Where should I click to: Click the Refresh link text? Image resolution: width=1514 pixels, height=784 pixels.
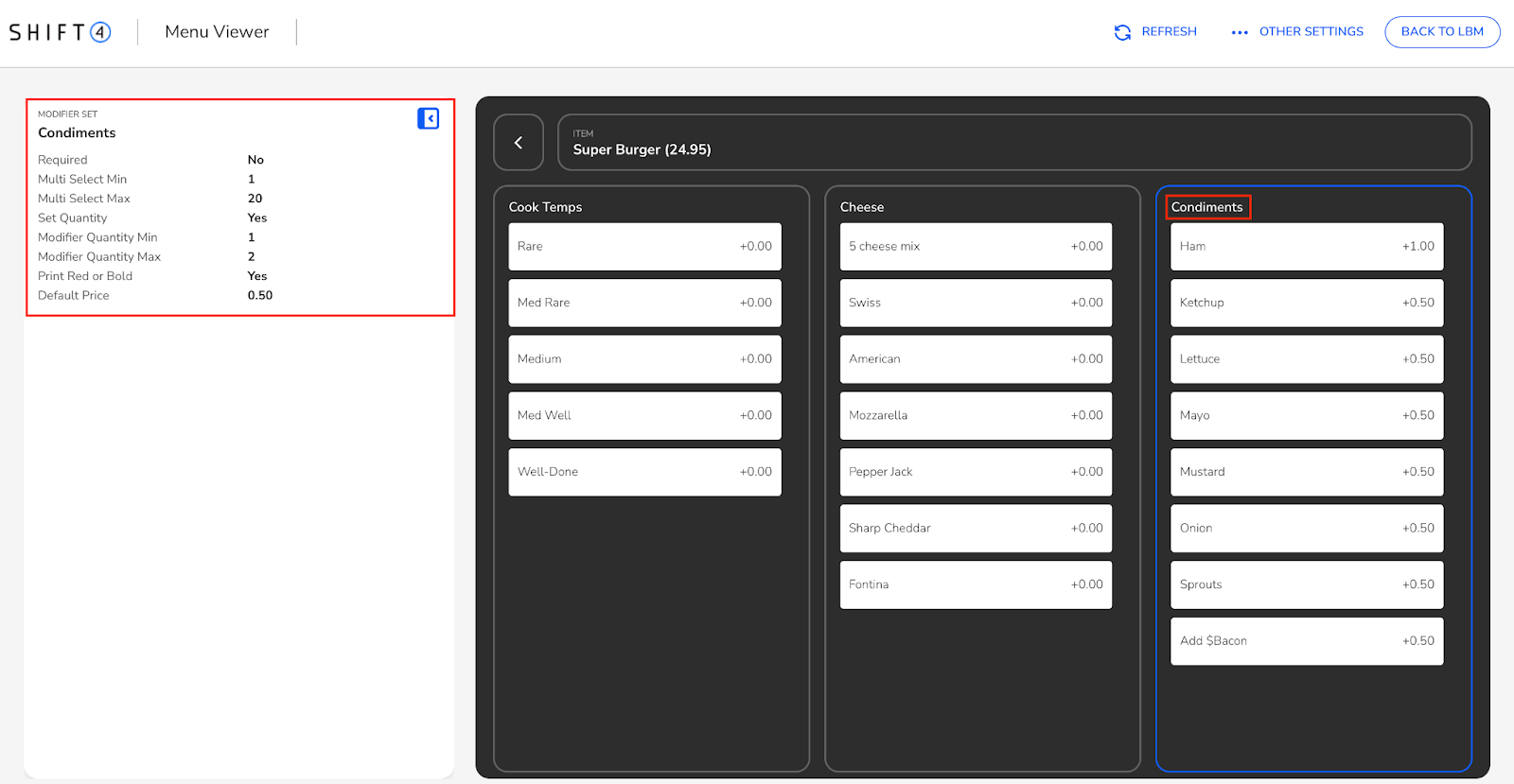[x=1169, y=32]
